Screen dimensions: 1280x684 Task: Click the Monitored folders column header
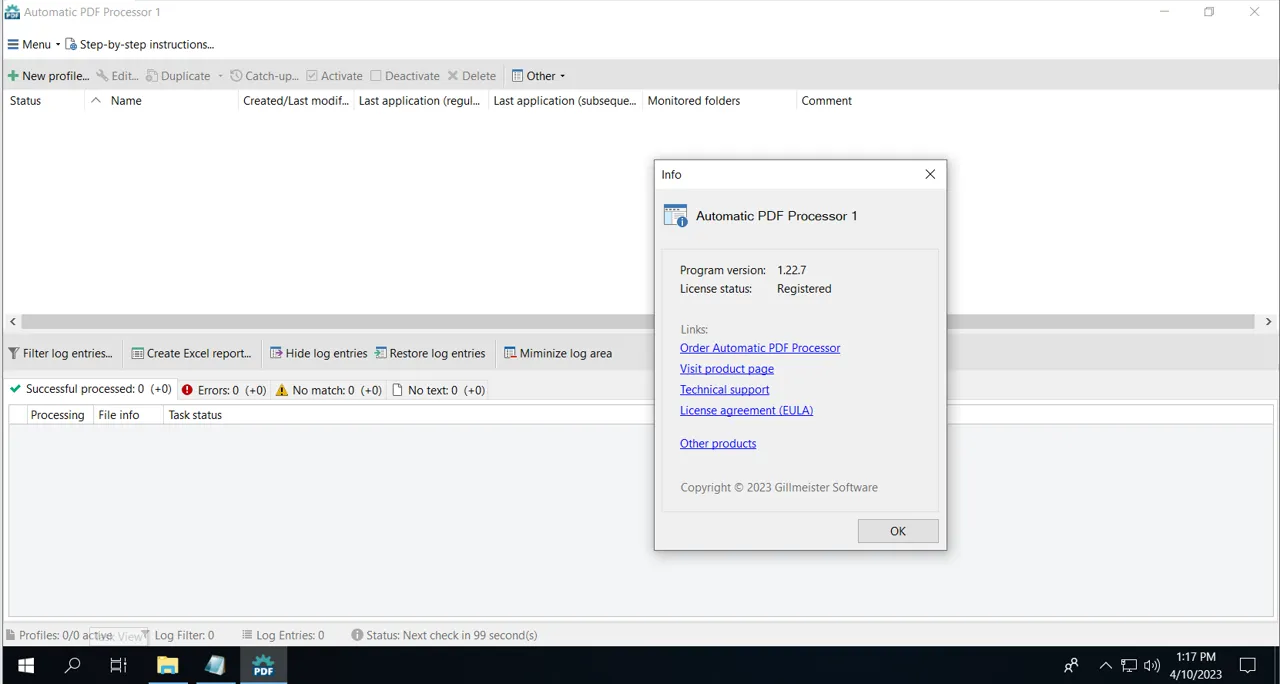coord(720,101)
